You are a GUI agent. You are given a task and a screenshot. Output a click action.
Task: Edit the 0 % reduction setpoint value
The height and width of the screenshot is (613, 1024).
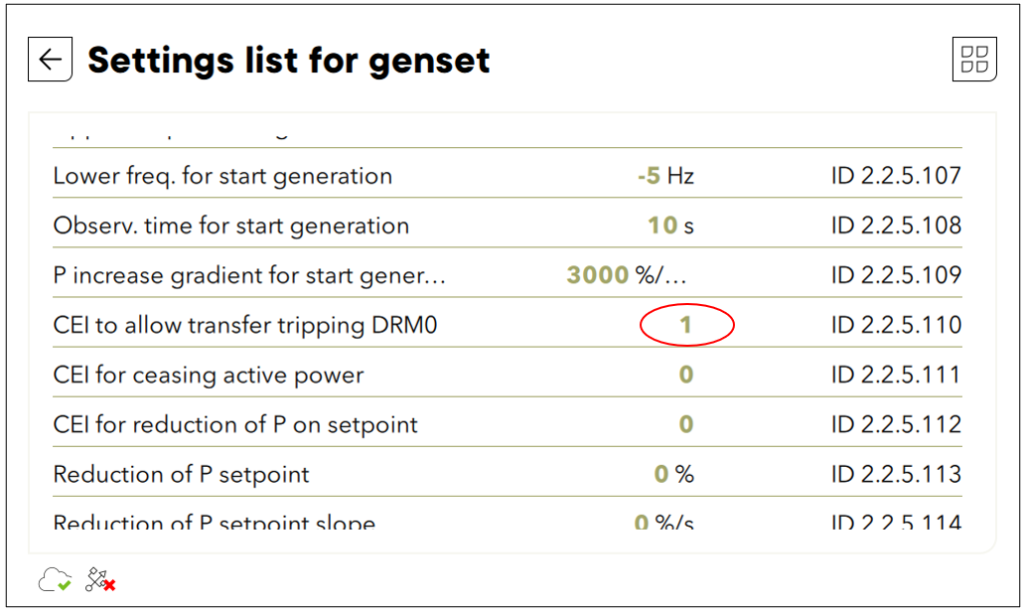click(674, 473)
